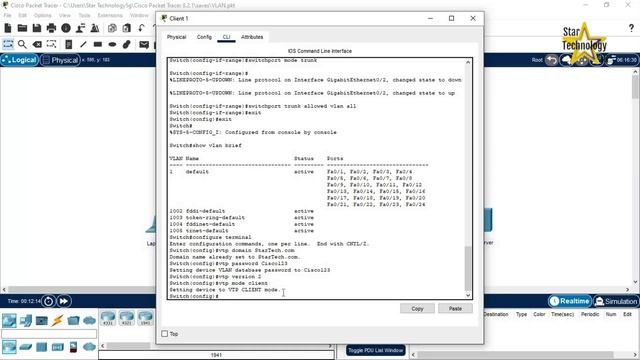This screenshot has width=640, height=360.
Task: Save the project with the floppy disk icon
Action: [x=37, y=28]
